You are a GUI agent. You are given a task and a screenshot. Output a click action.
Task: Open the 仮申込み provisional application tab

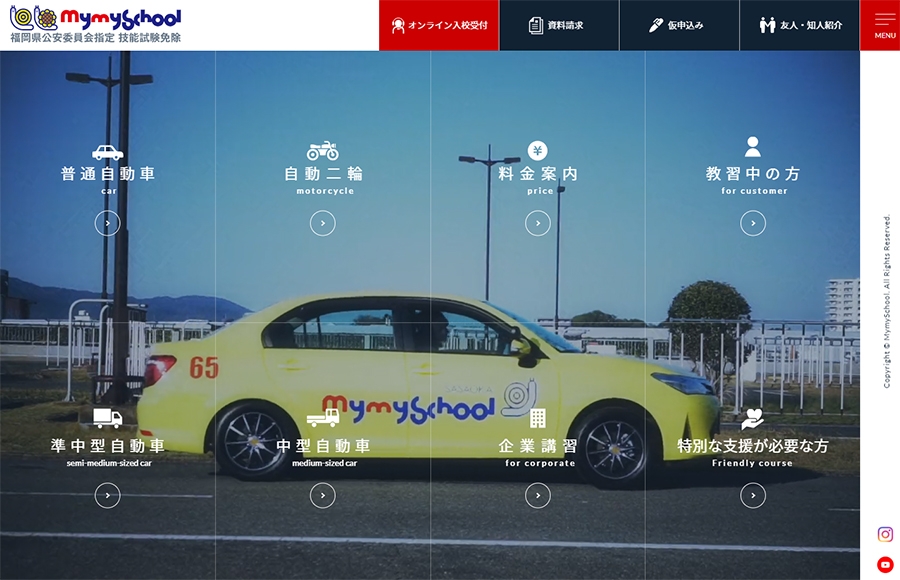[680, 25]
